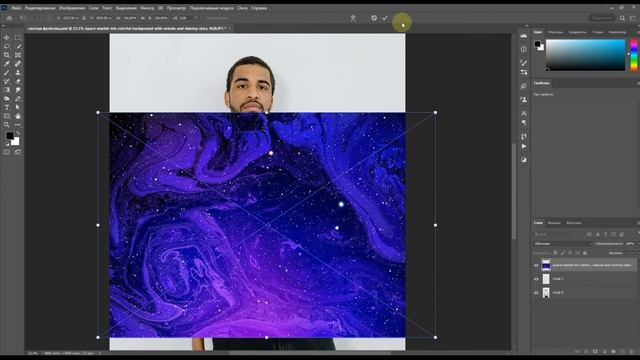Open the Изображение menu
The height and width of the screenshot is (360, 640).
[72, 8]
